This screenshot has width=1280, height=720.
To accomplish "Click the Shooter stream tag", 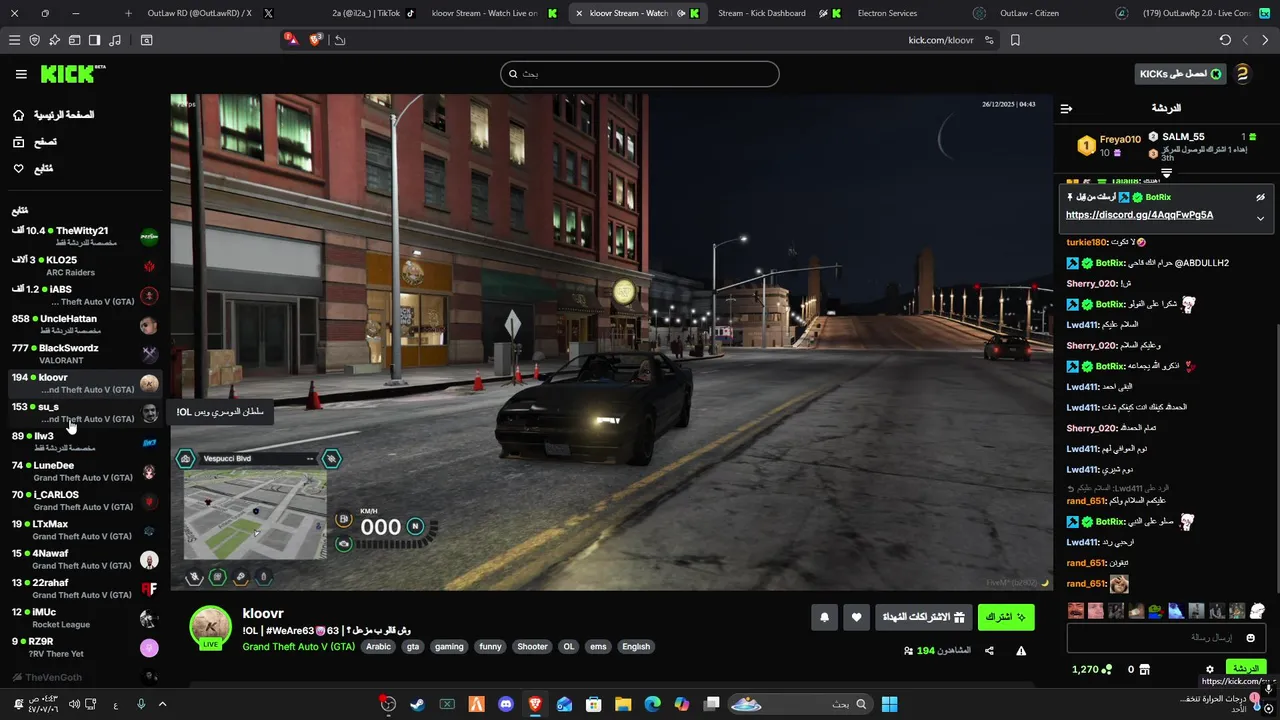I will (532, 647).
